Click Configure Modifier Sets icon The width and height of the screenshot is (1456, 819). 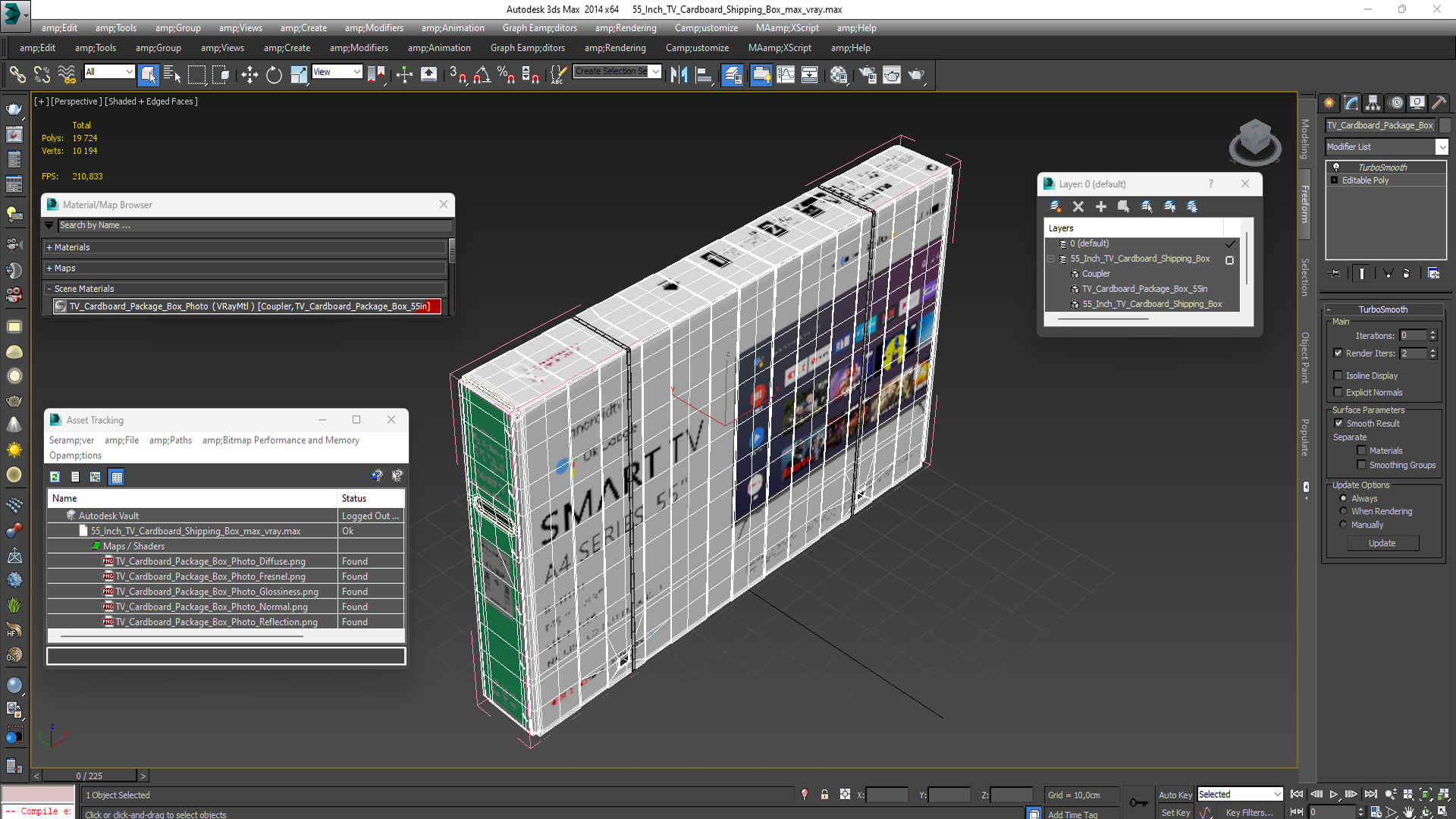tap(1433, 273)
